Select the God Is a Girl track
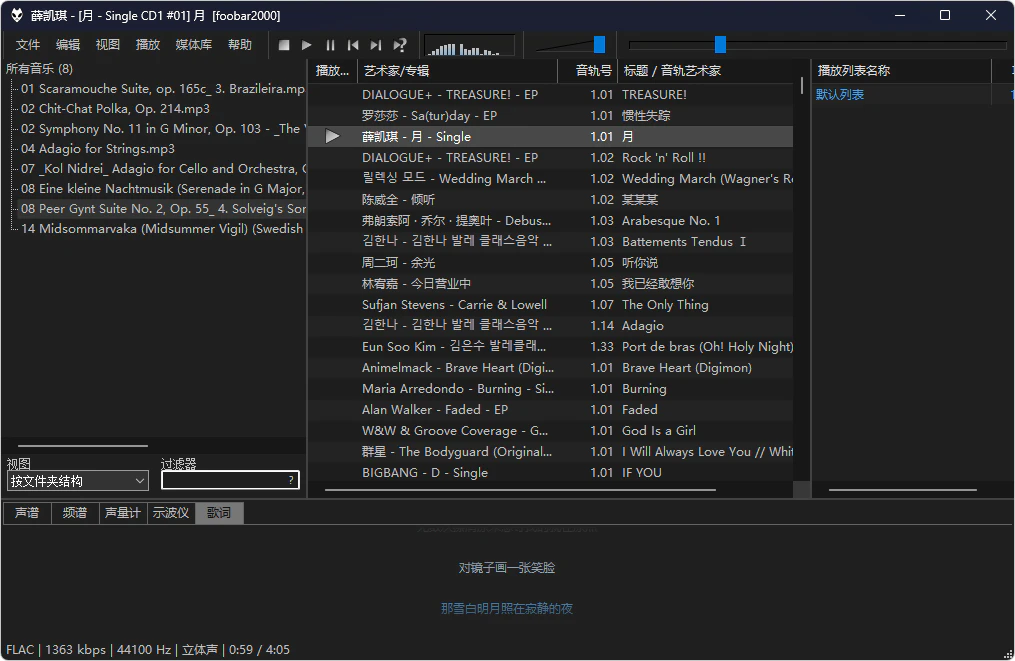This screenshot has height=661, width=1015. click(x=550, y=431)
